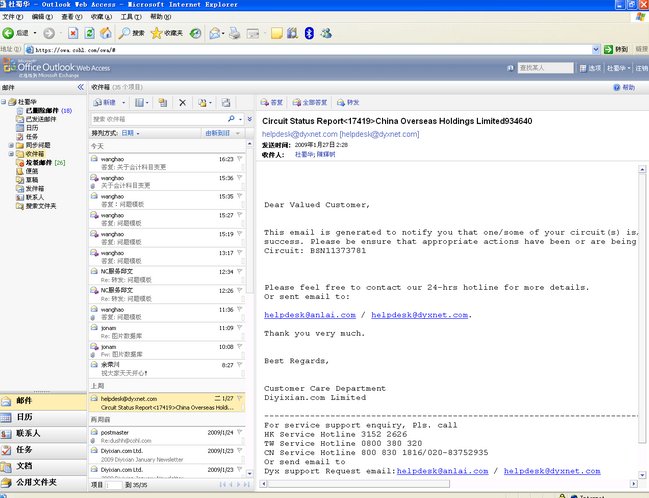Open the 编辑(E) menu
Viewport: 649px width, 498px height.
(42, 17)
